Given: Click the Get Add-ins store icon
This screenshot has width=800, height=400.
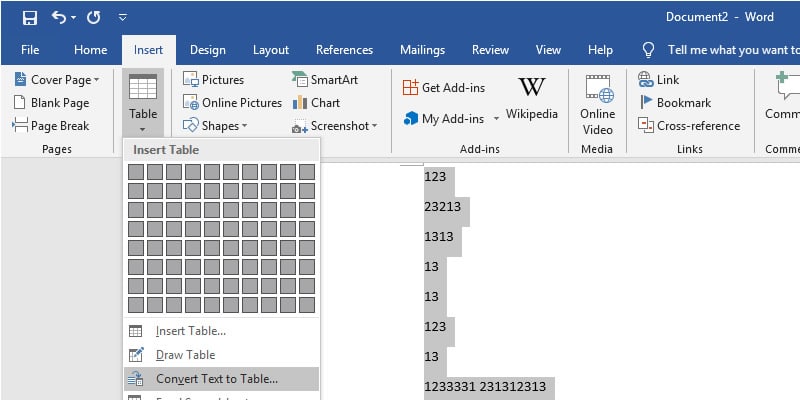Looking at the screenshot, I should click(410, 88).
